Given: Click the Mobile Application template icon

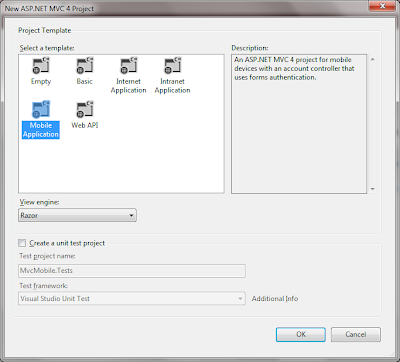Looking at the screenshot, I should (x=41, y=109).
